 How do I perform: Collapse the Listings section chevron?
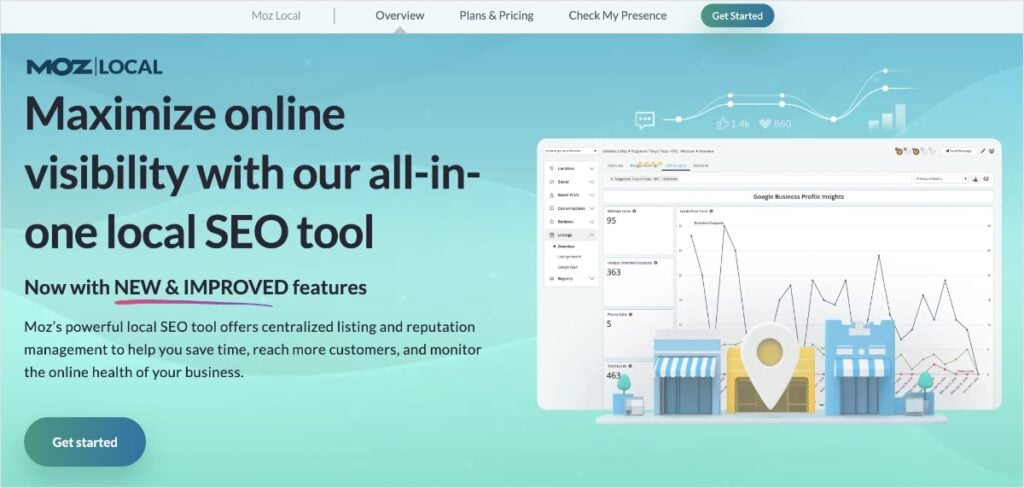[x=592, y=235]
